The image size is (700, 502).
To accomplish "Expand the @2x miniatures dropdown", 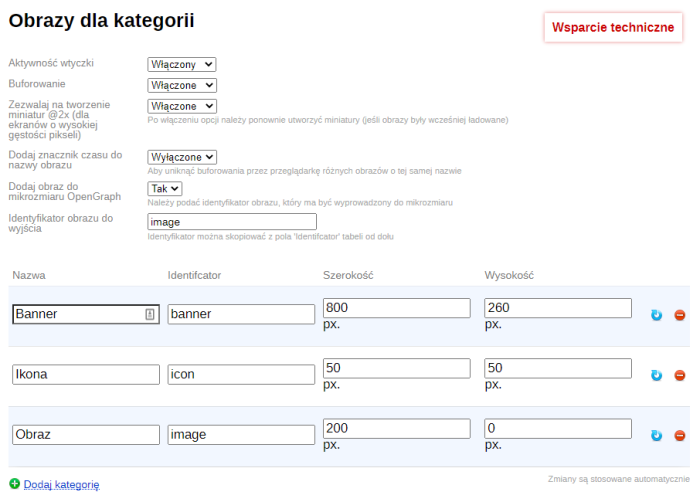I will click(181, 106).
